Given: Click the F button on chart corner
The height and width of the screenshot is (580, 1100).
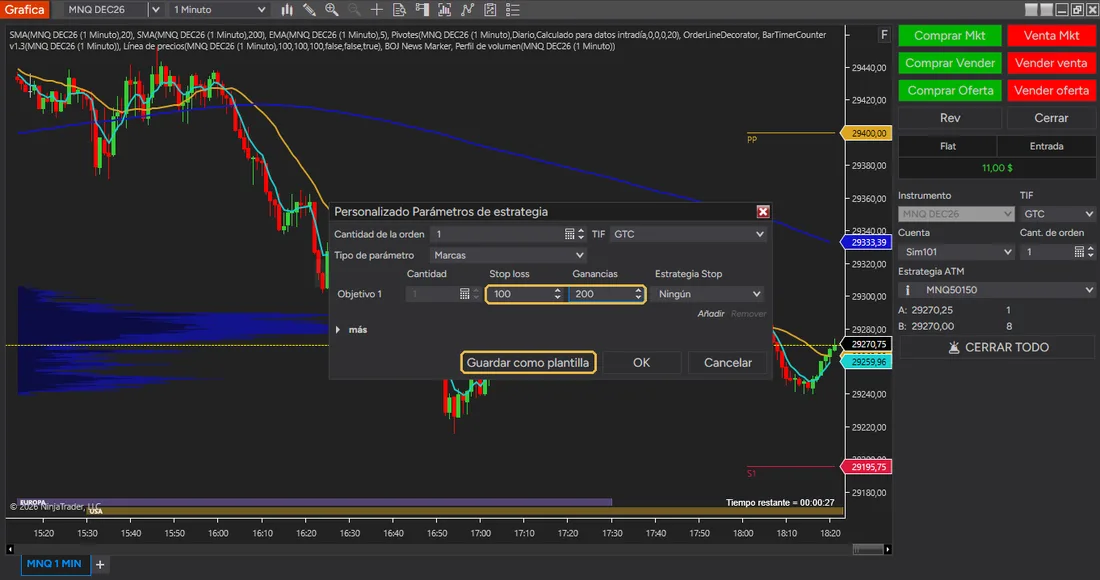Looking at the screenshot, I should point(884,34).
